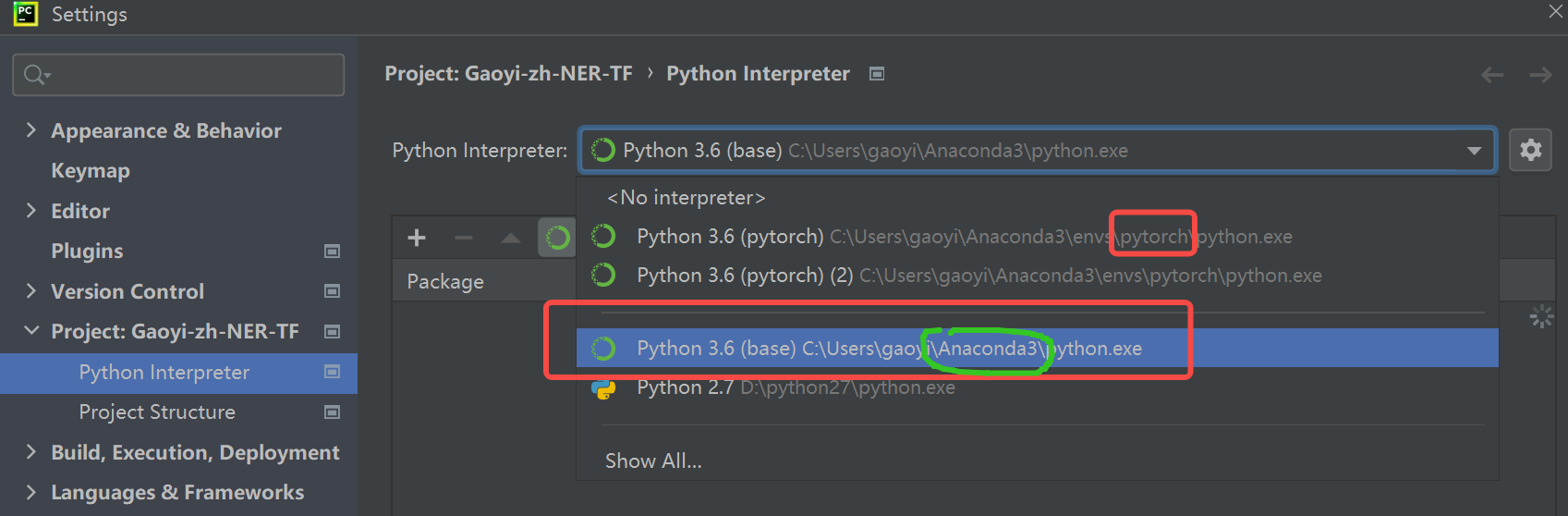Click the settings search field
Image resolution: width=1568 pixels, height=516 pixels.
178,75
